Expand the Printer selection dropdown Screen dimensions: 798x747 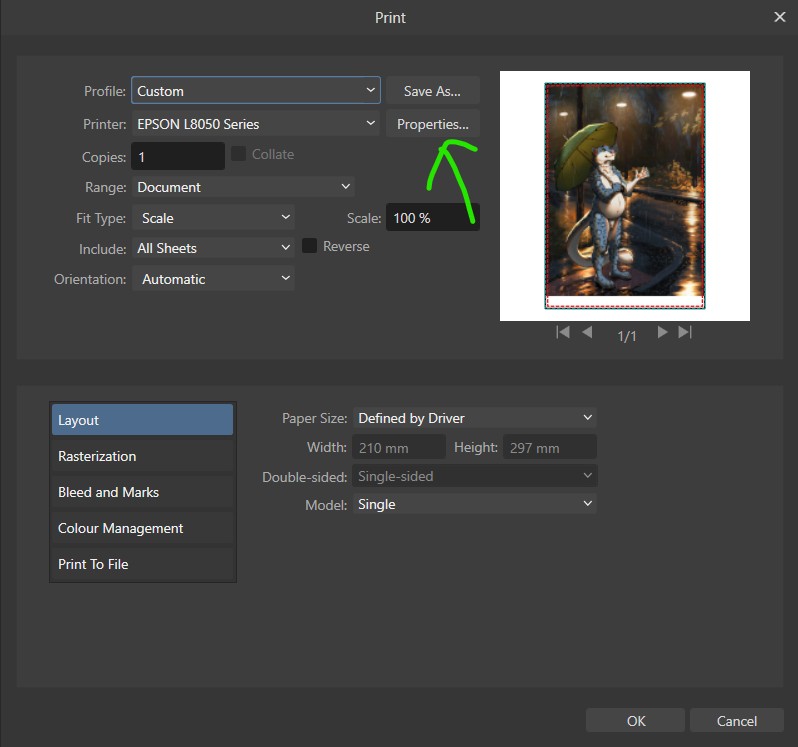[x=256, y=124]
